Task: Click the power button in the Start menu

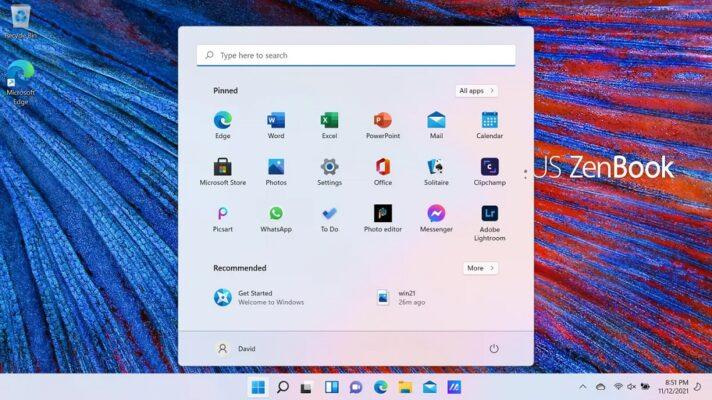Action: 493,348
